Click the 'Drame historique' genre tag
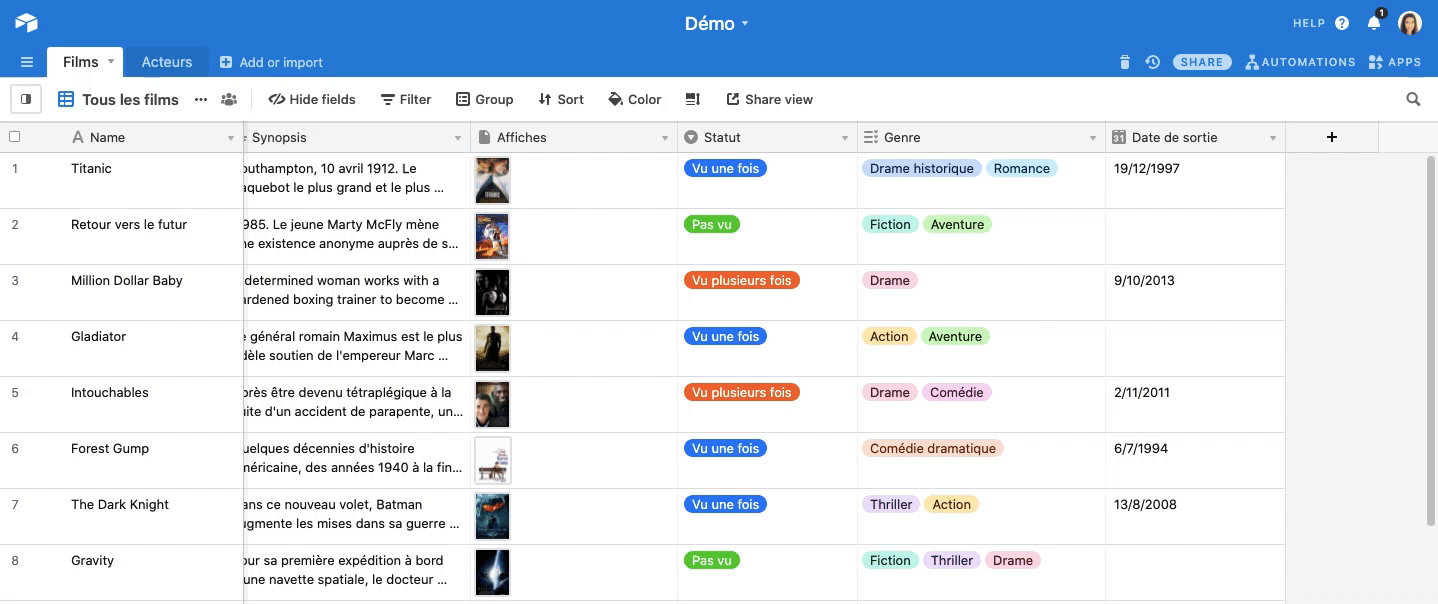Screen dimensions: 1438x604 click(x=922, y=169)
